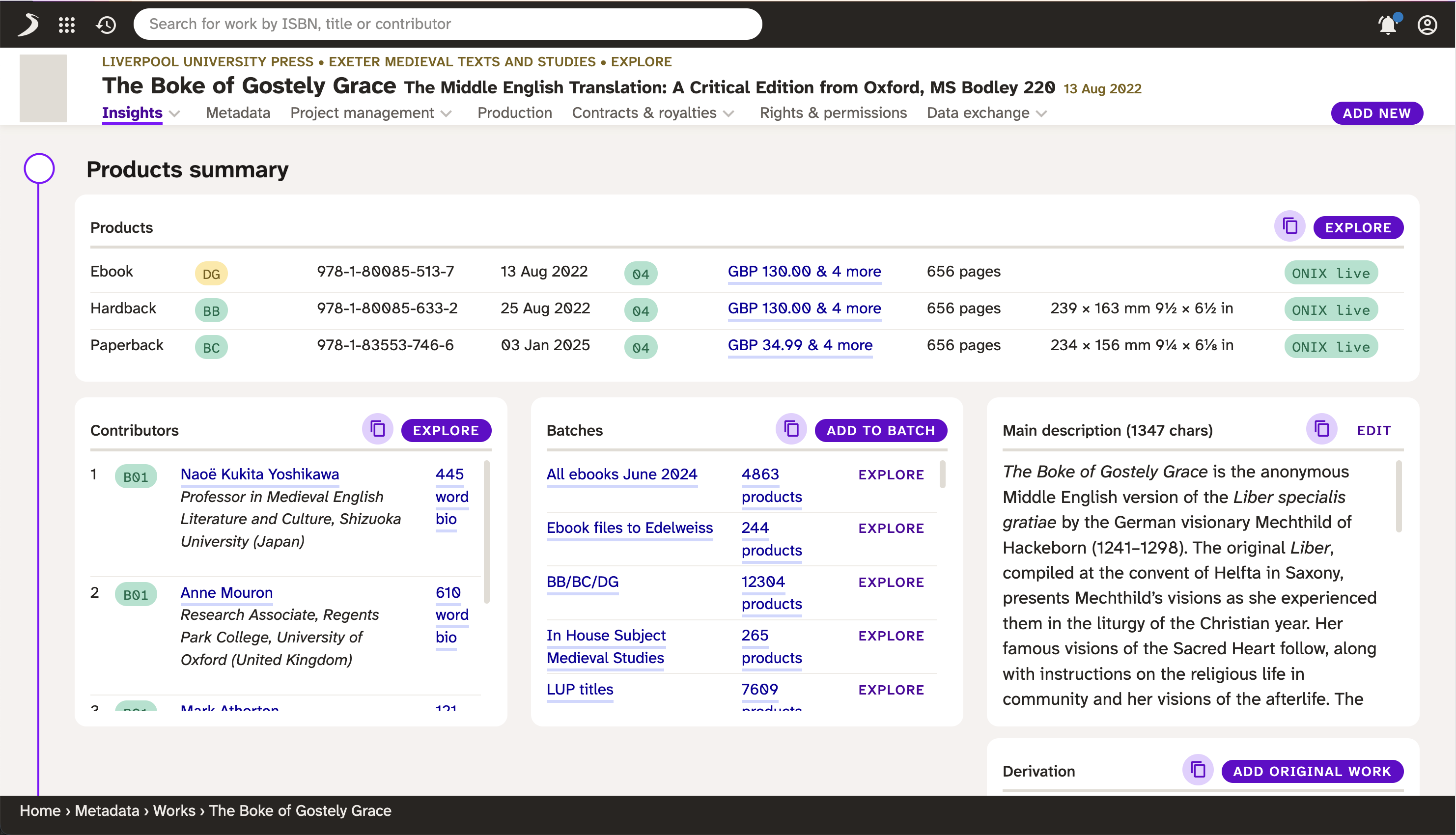Copy the Contributors panel contents

pyautogui.click(x=377, y=430)
